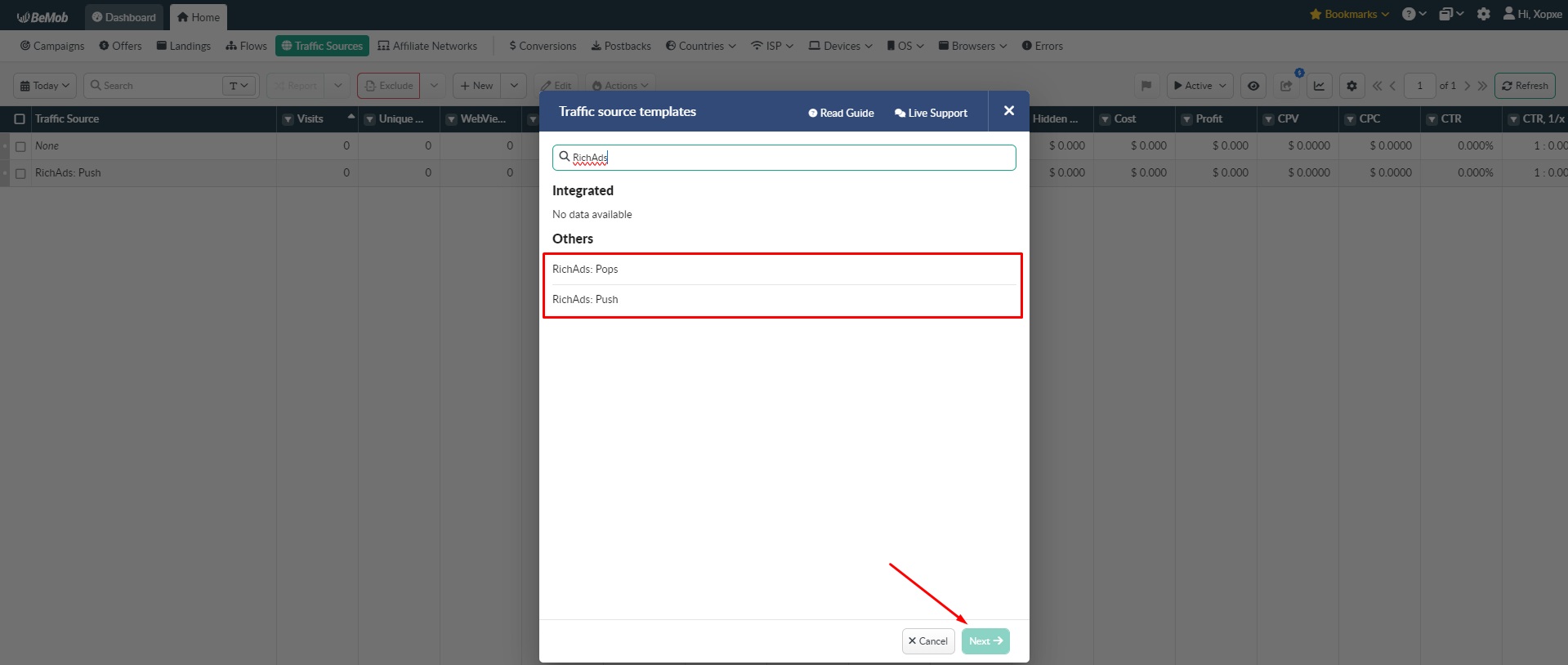
Task: Click the Visits column filter icon
Action: 288,119
